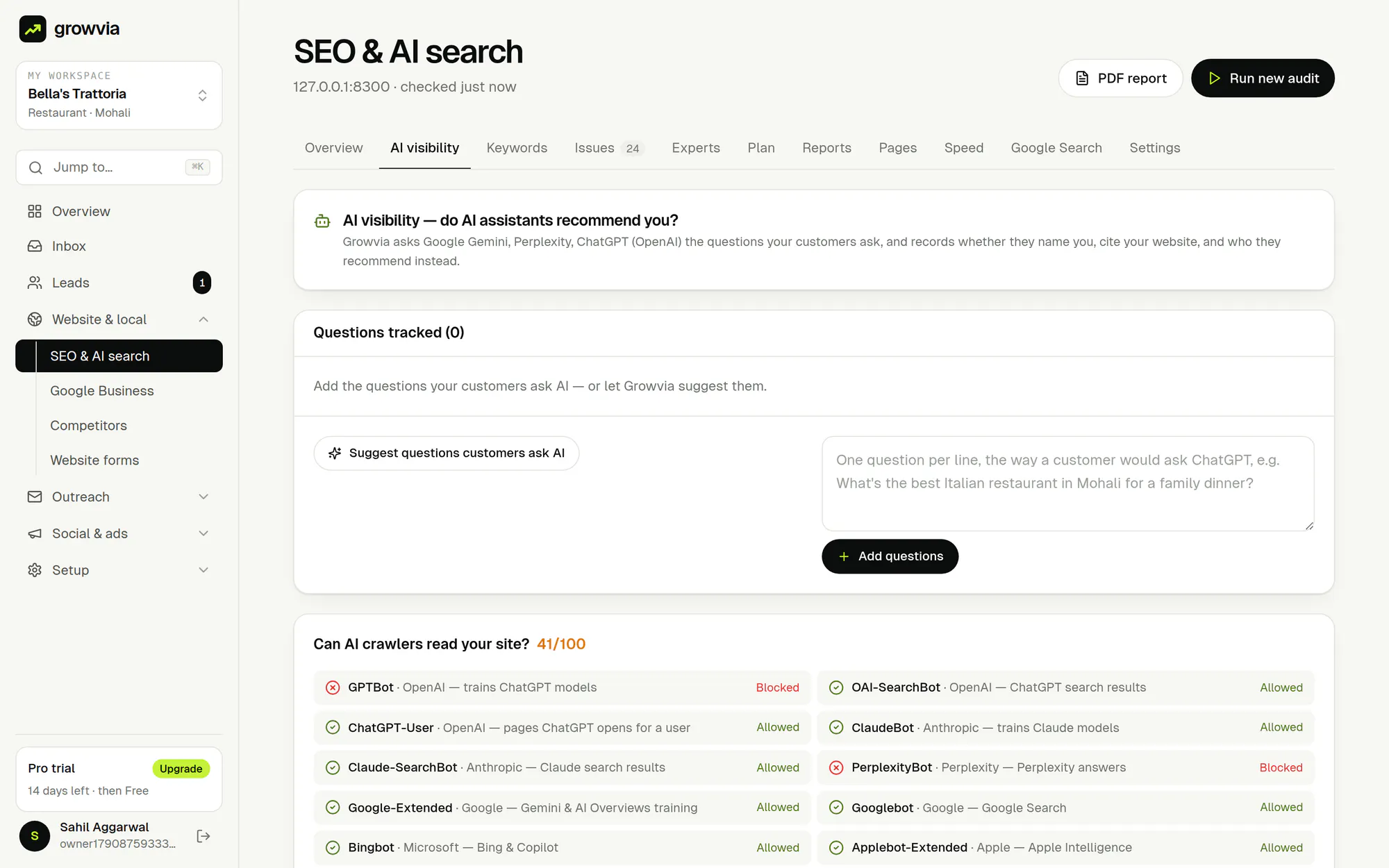This screenshot has height=868, width=1389.
Task: Click the Run new audit button
Action: [1263, 78]
